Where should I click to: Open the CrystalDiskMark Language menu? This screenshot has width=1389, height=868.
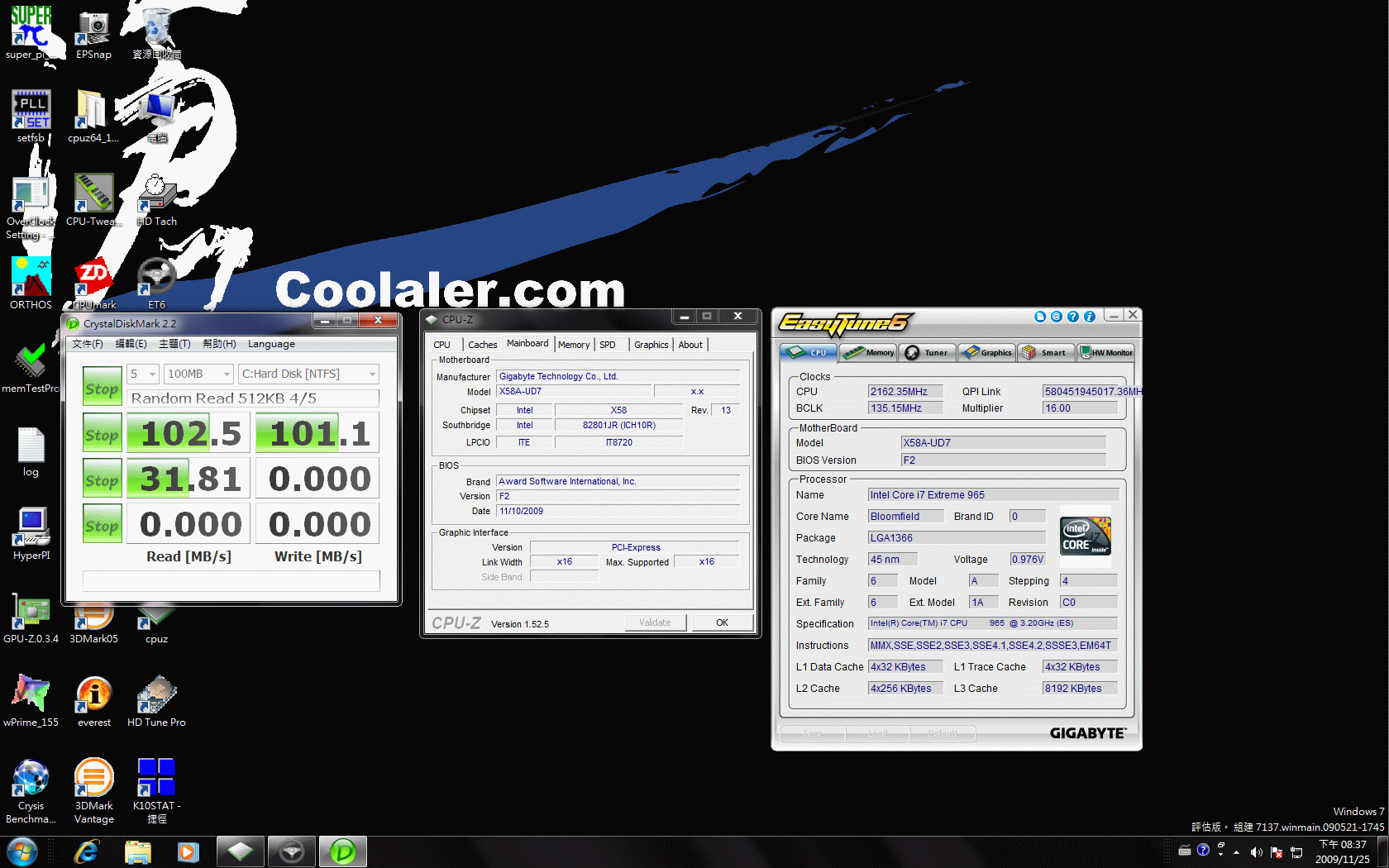click(271, 344)
